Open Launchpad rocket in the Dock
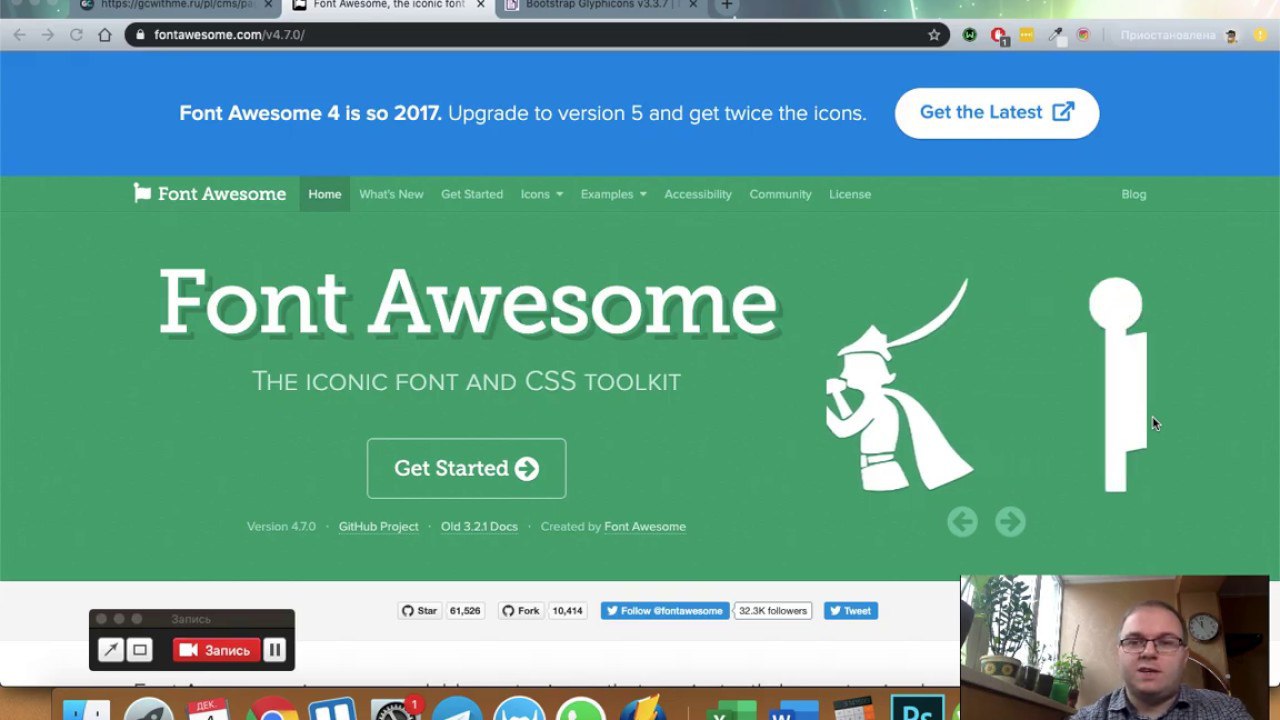 (149, 708)
